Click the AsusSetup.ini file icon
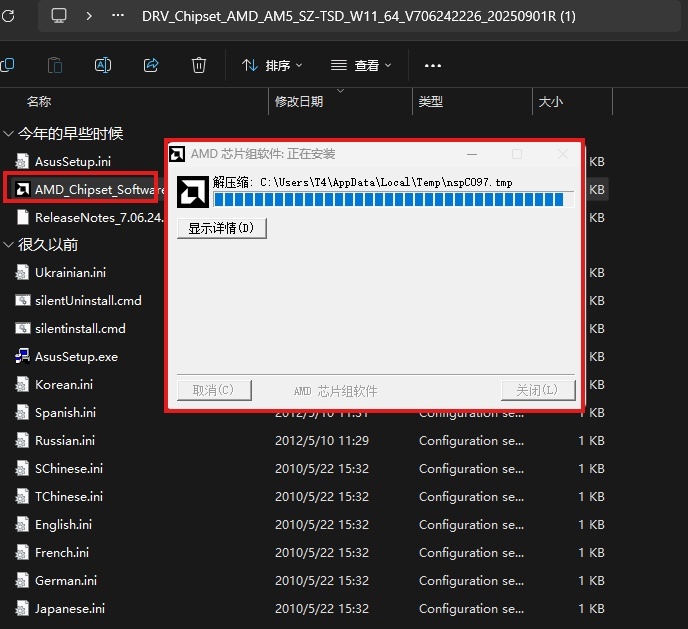The height and width of the screenshot is (629, 688). [22, 161]
